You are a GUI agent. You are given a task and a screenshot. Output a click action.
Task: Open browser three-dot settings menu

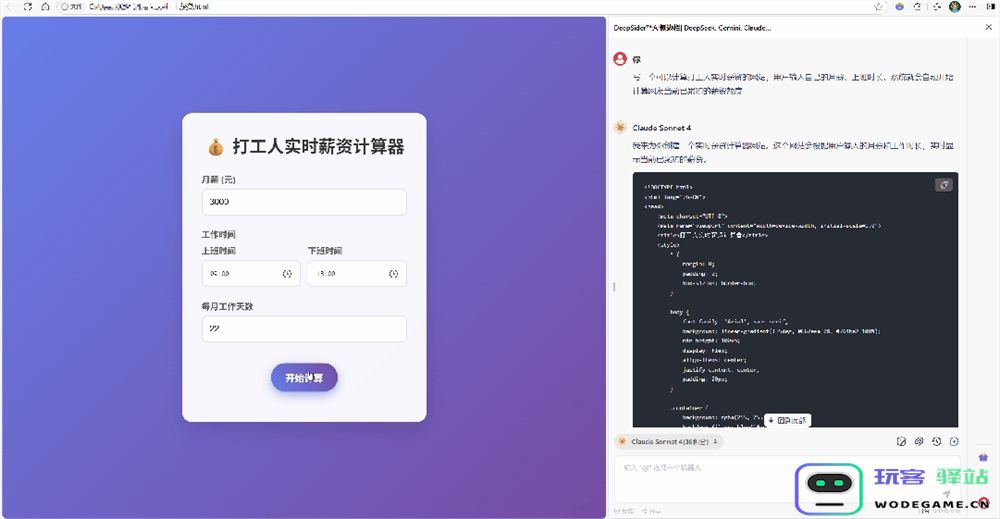973,6
